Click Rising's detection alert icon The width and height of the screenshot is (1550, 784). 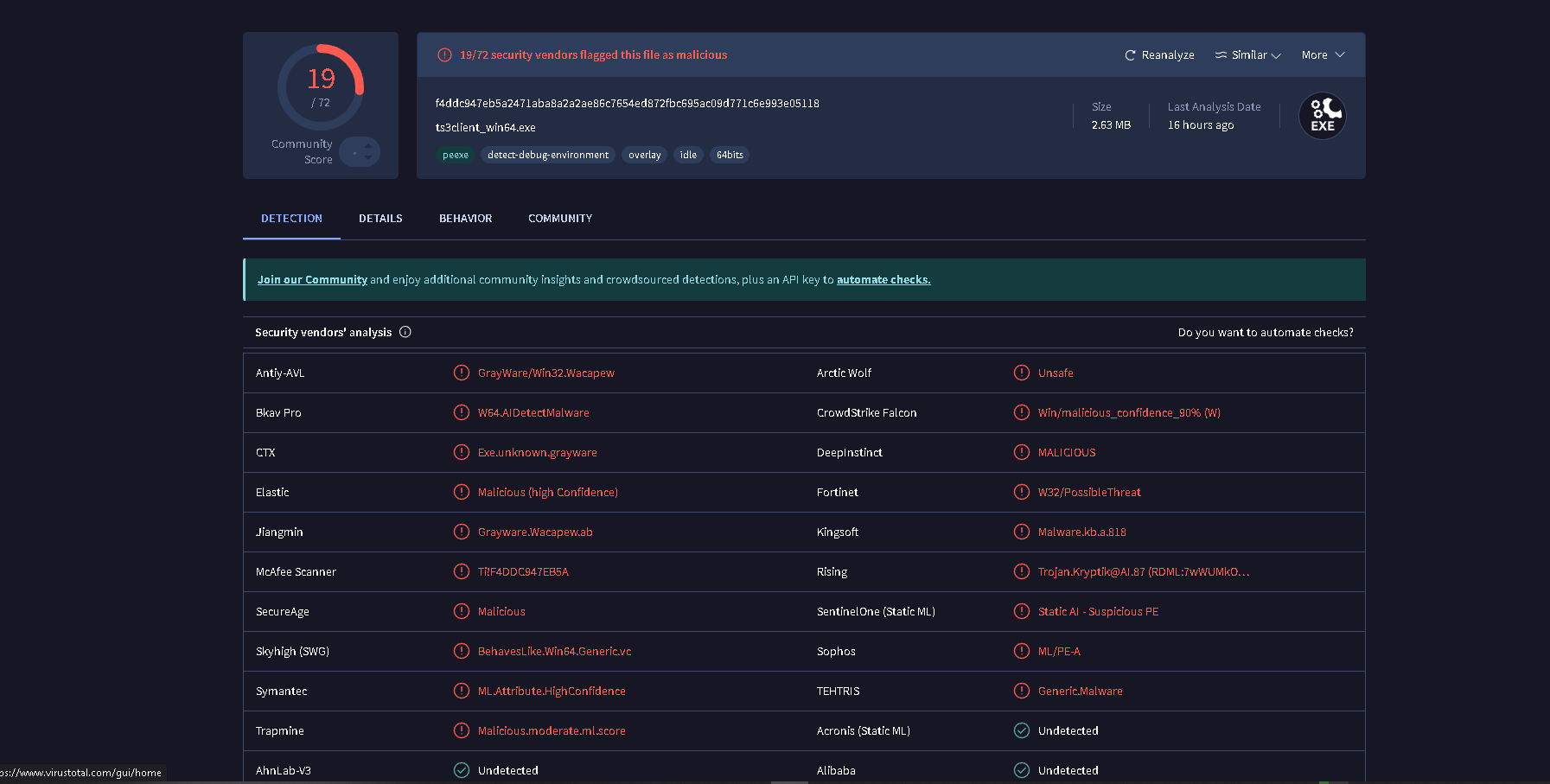pos(1022,572)
